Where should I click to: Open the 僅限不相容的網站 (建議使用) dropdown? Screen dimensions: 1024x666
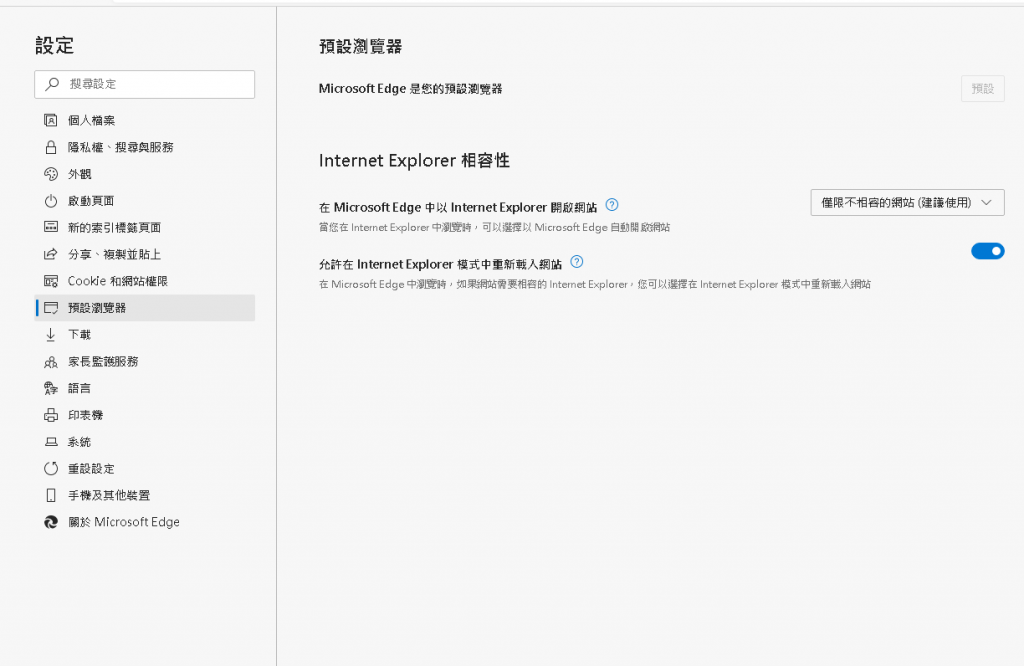pos(907,202)
